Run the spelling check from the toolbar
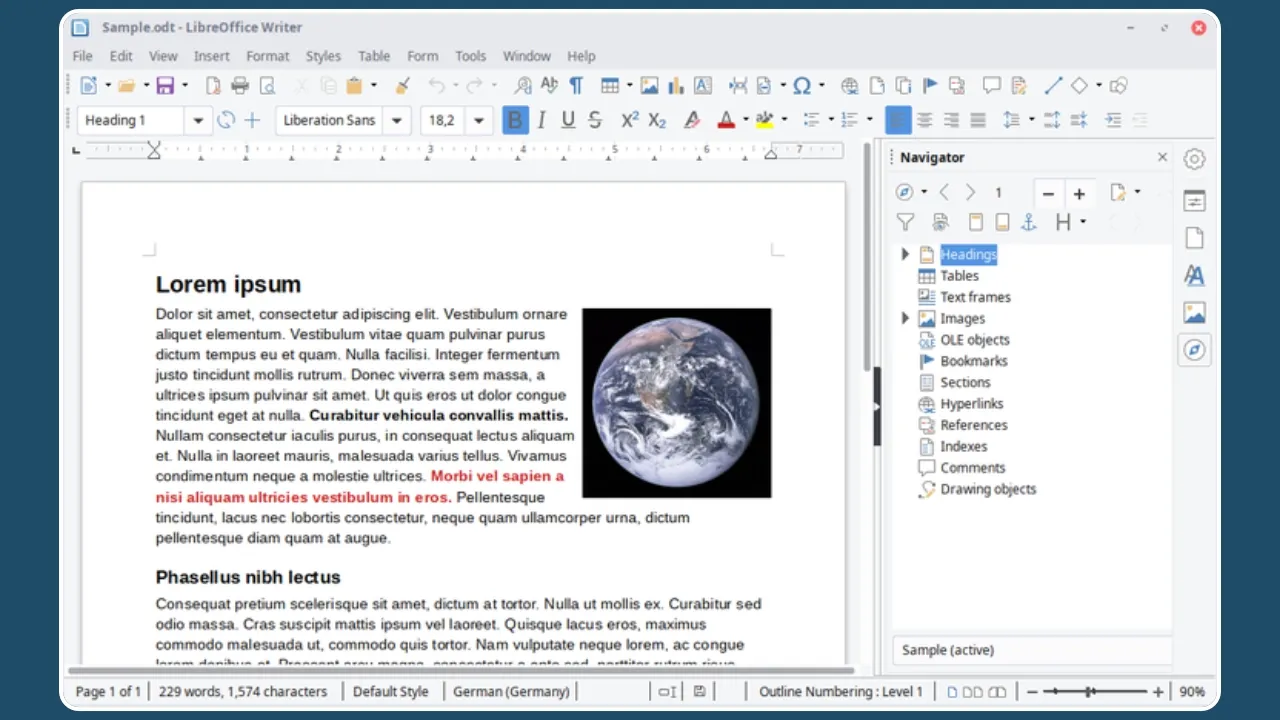 548,86
